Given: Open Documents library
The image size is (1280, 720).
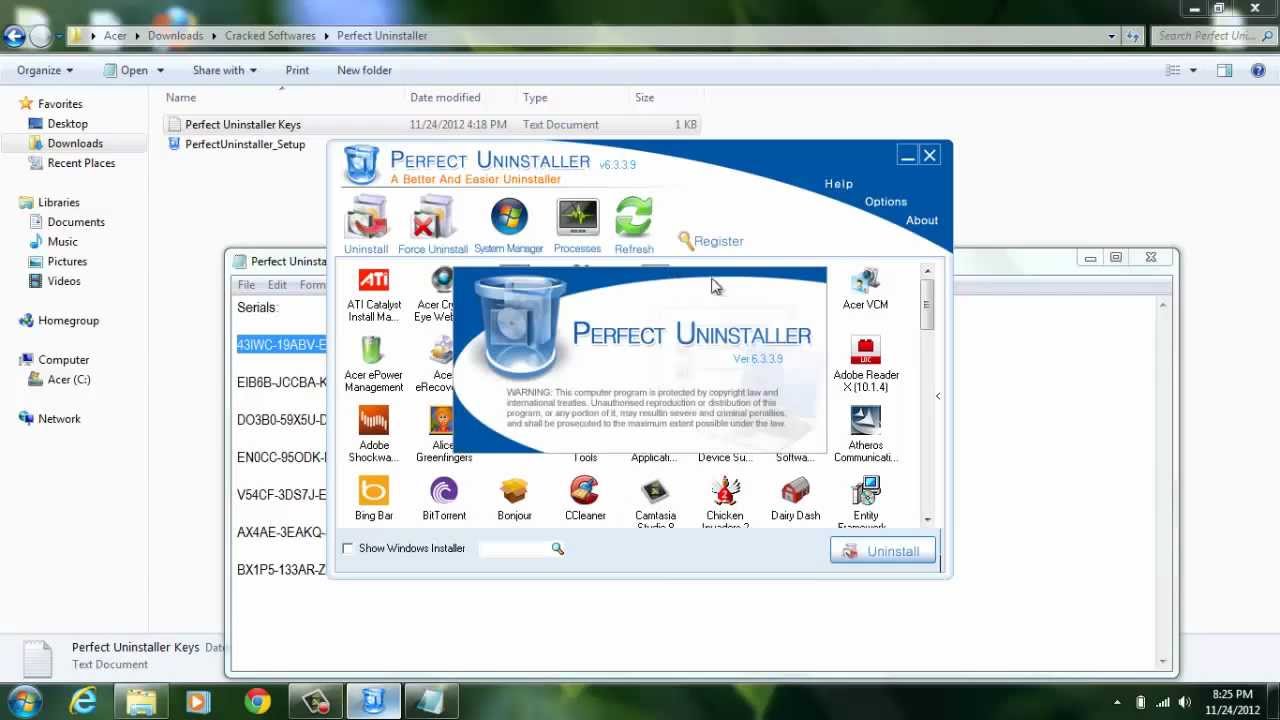Looking at the screenshot, I should point(76,222).
